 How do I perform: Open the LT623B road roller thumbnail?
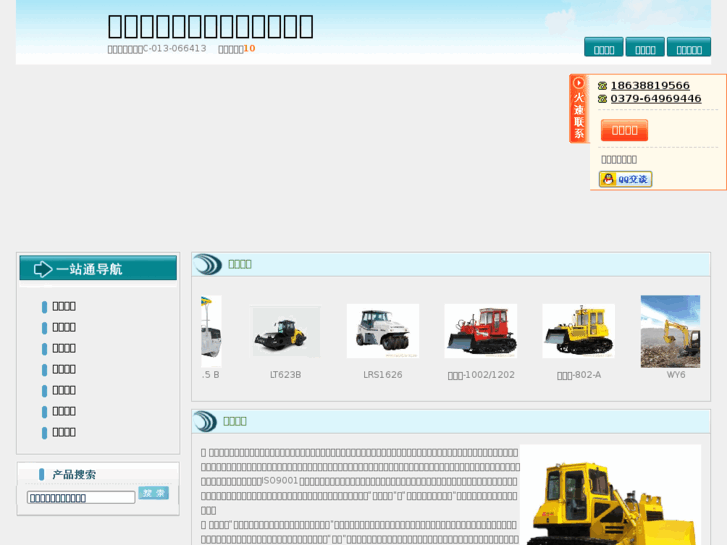pos(285,331)
